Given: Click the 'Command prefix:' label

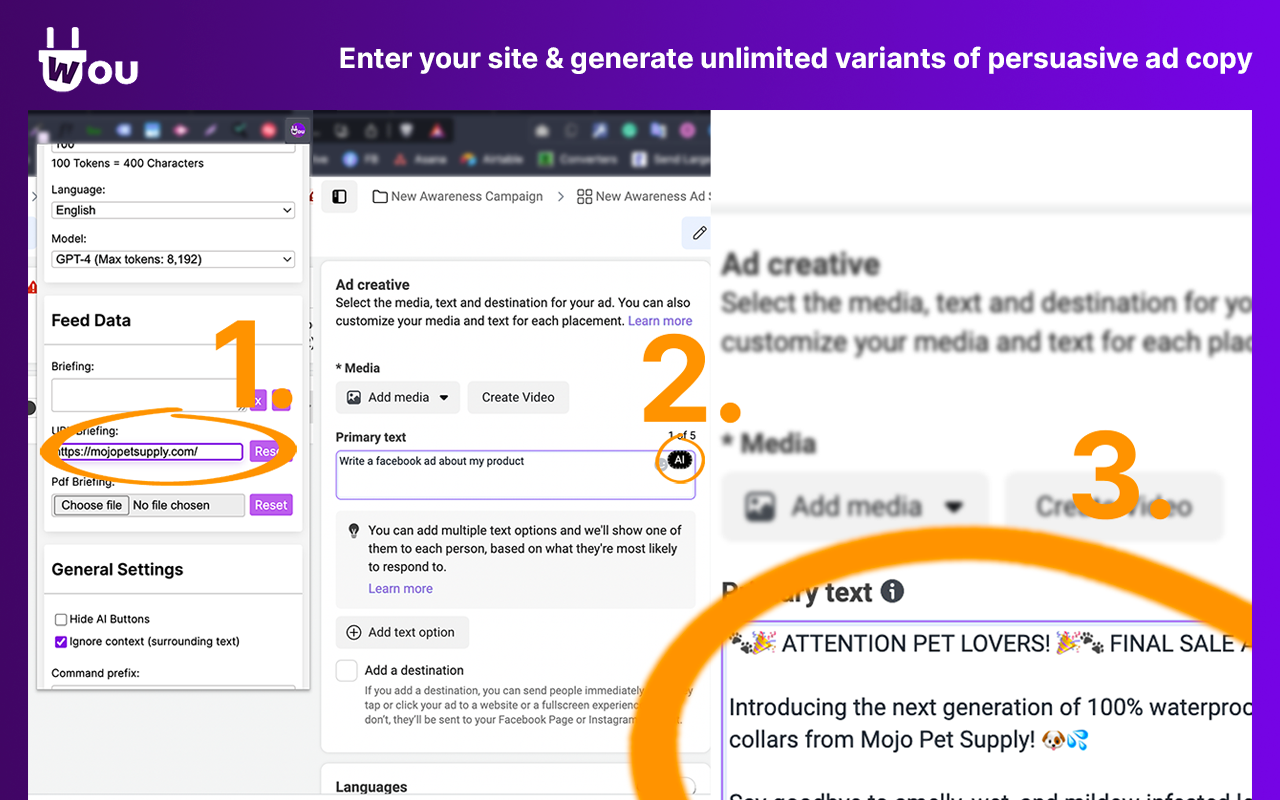Looking at the screenshot, I should [95, 673].
